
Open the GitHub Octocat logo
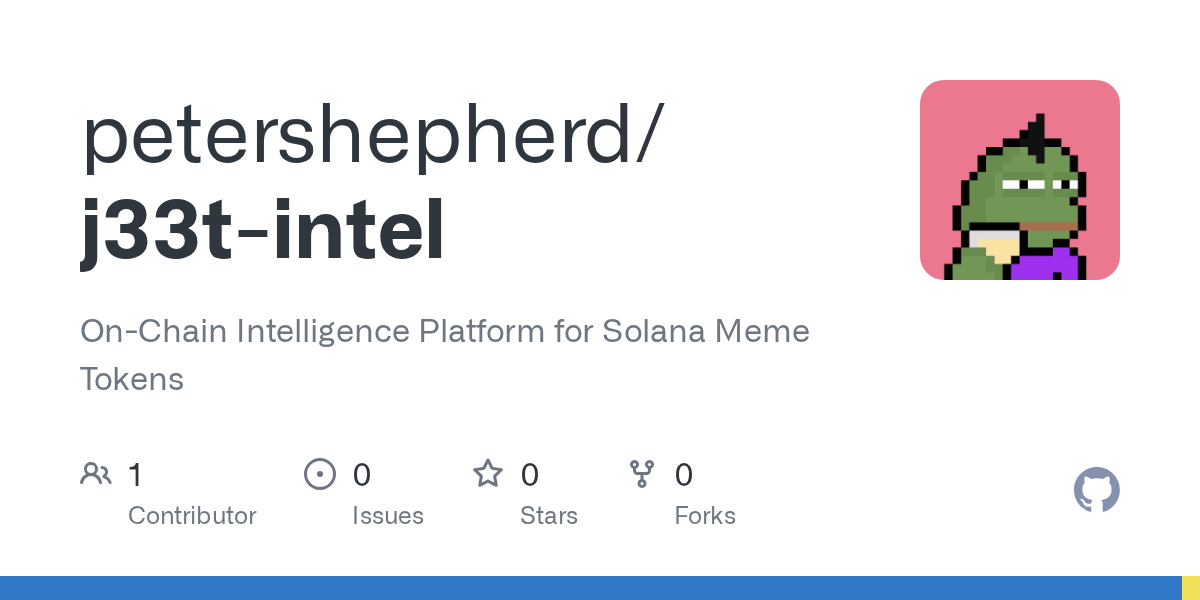point(1096,490)
